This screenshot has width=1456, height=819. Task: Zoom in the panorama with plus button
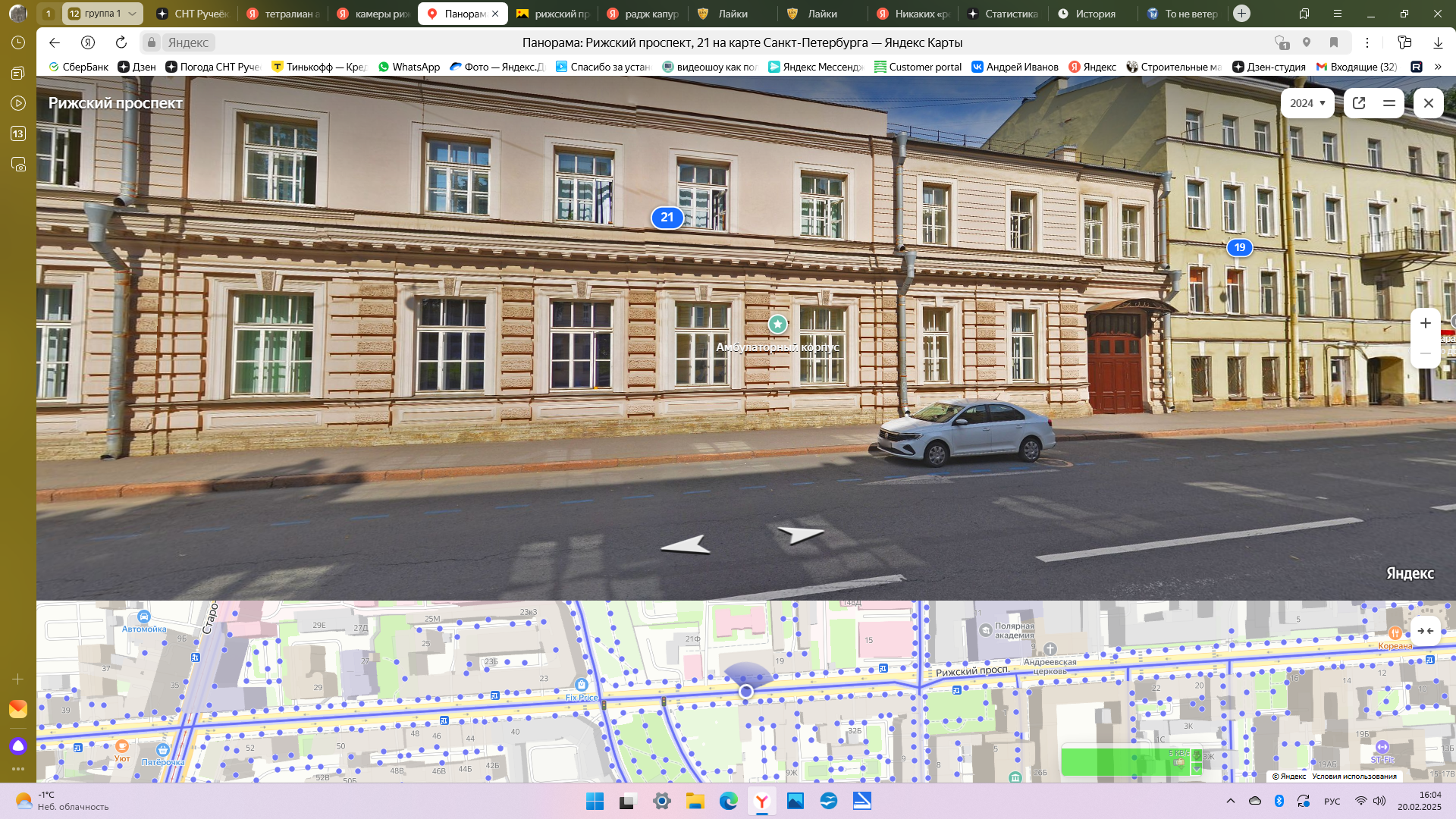click(1425, 324)
